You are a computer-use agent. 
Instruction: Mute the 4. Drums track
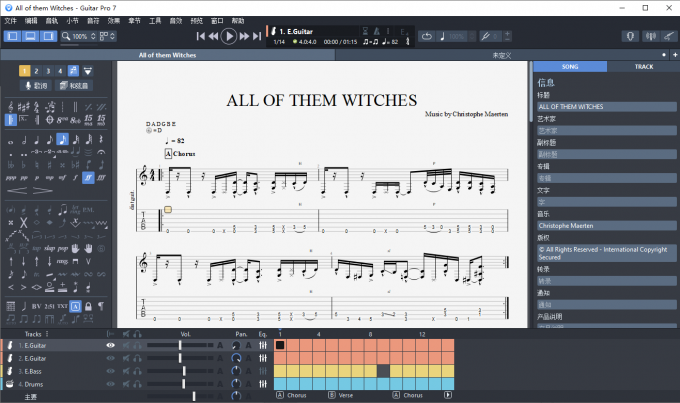click(124, 384)
